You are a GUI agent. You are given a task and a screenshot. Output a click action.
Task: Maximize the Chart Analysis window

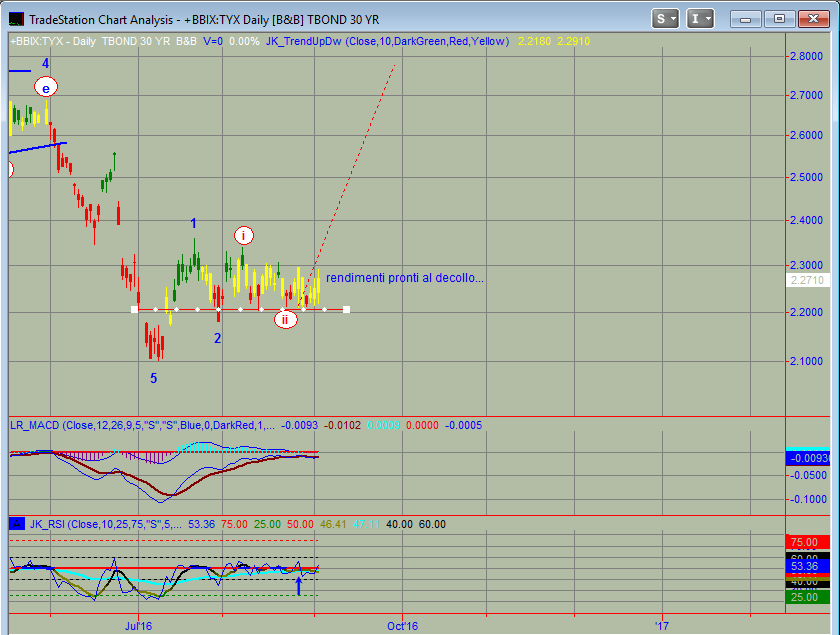pyautogui.click(x=779, y=19)
